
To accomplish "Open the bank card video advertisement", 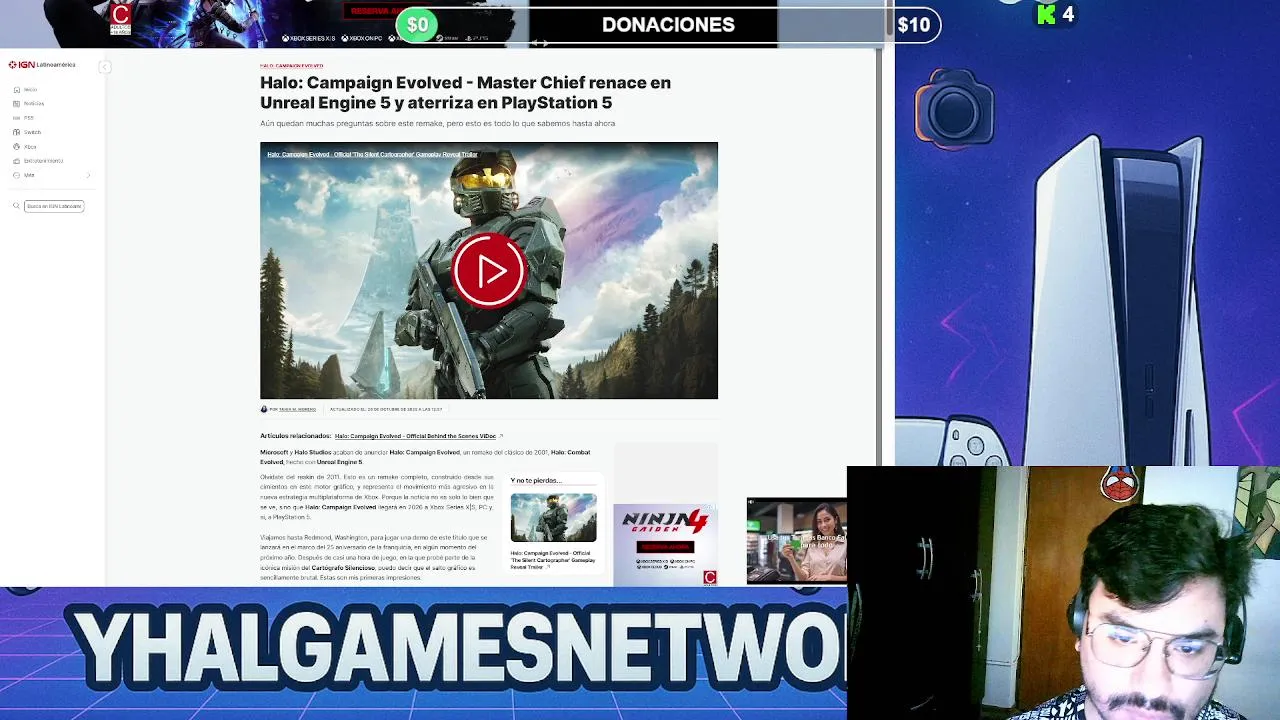I will pyautogui.click(x=796, y=541).
